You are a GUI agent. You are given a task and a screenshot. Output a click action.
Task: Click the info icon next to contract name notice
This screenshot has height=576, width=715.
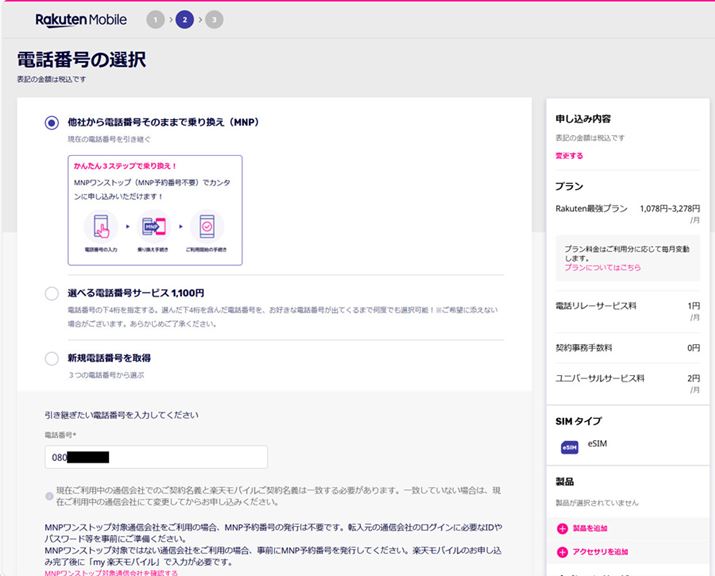pyautogui.click(x=50, y=496)
